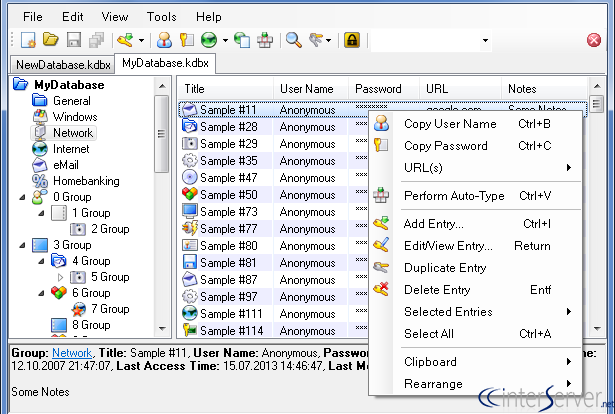Collapse the 3 Group tree node
Image resolution: width=615 pixels, height=414 pixels.
[x=22, y=245]
